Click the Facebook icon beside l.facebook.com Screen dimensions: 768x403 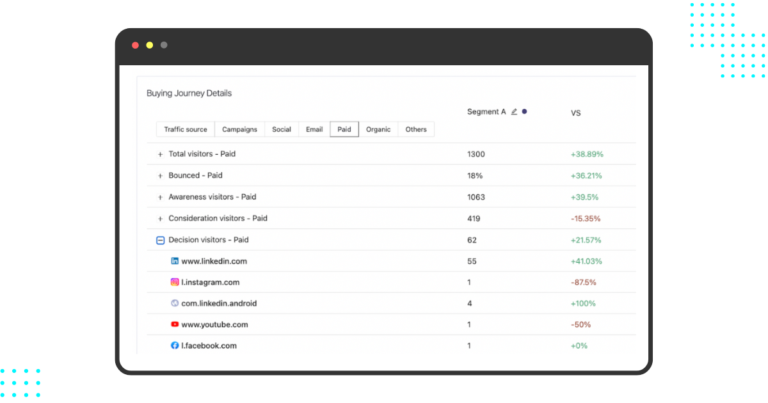174,345
